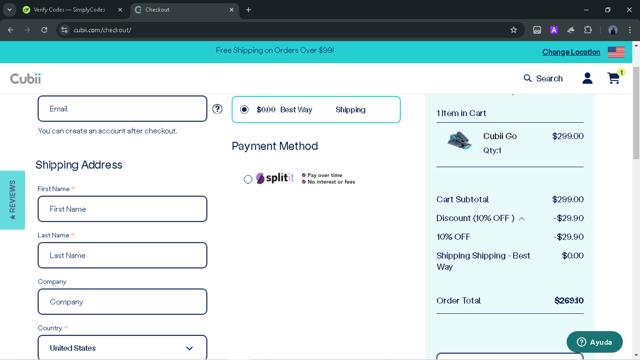Click the Cart Subtotal label
Screen dimensions: 640x360
pos(462,199)
